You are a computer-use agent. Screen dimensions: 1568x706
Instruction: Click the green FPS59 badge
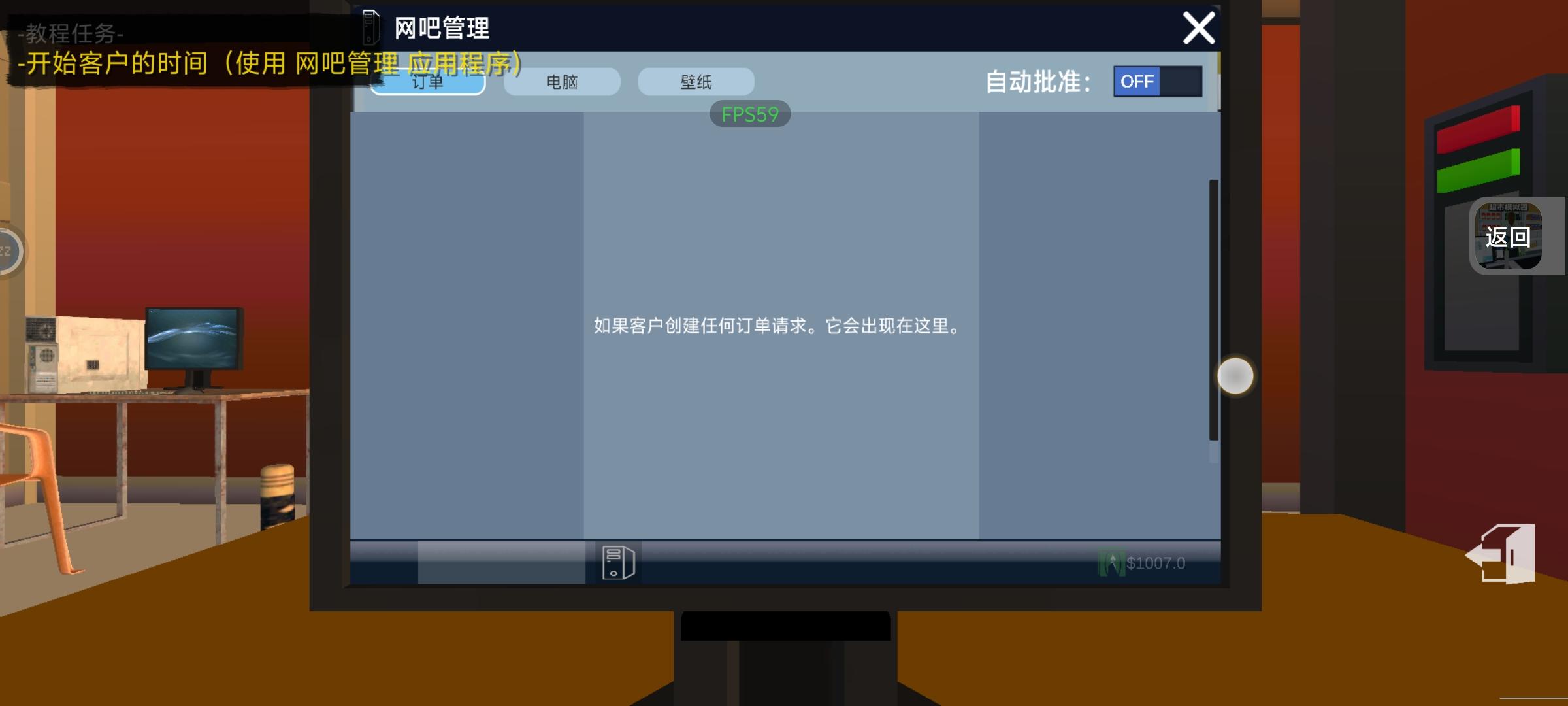tap(750, 114)
